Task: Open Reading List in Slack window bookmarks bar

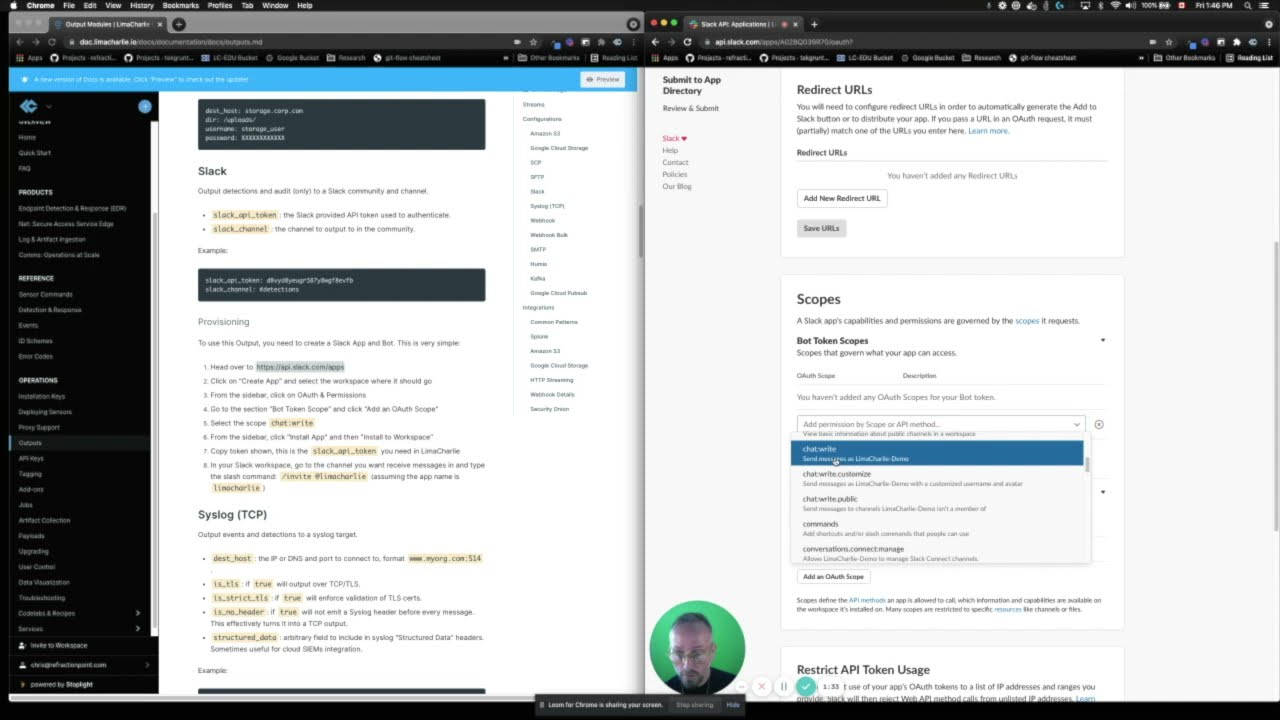Action: [1249, 58]
